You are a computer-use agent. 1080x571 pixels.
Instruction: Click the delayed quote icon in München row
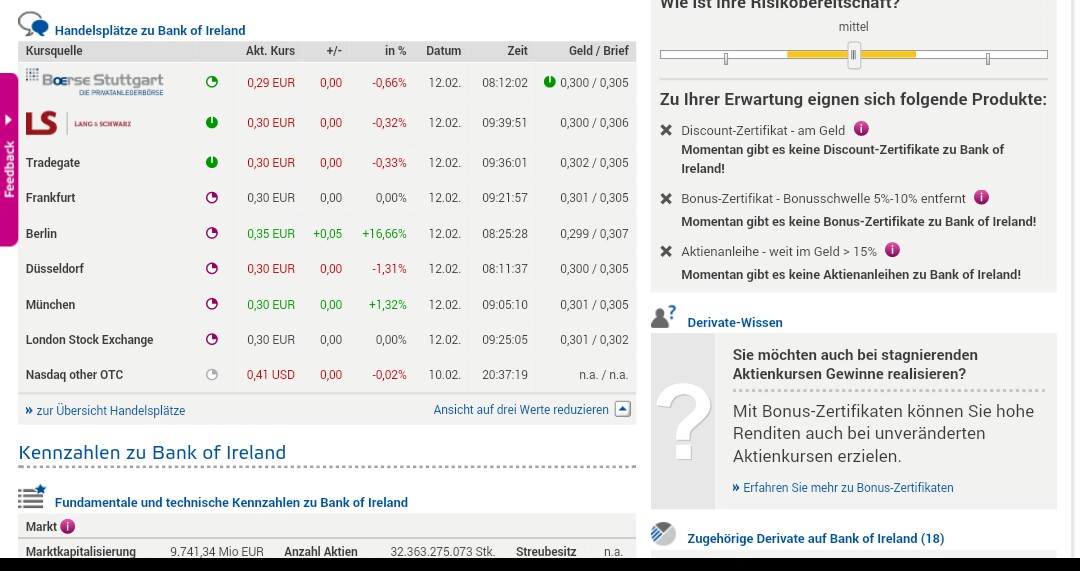coord(211,304)
